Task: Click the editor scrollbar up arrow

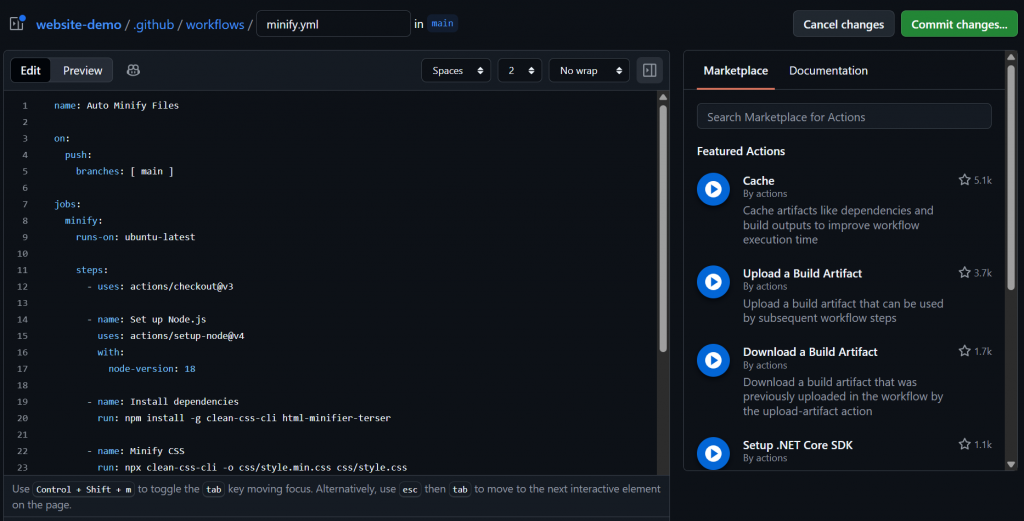Action: [663, 97]
